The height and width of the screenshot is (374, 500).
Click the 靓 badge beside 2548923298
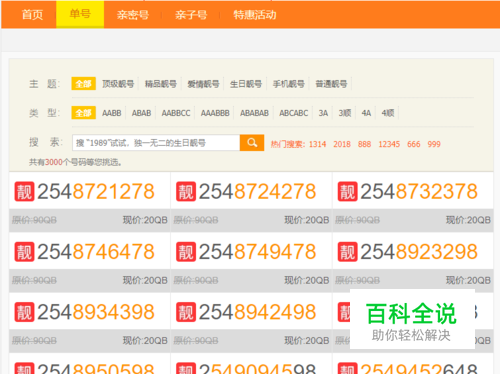(x=348, y=252)
